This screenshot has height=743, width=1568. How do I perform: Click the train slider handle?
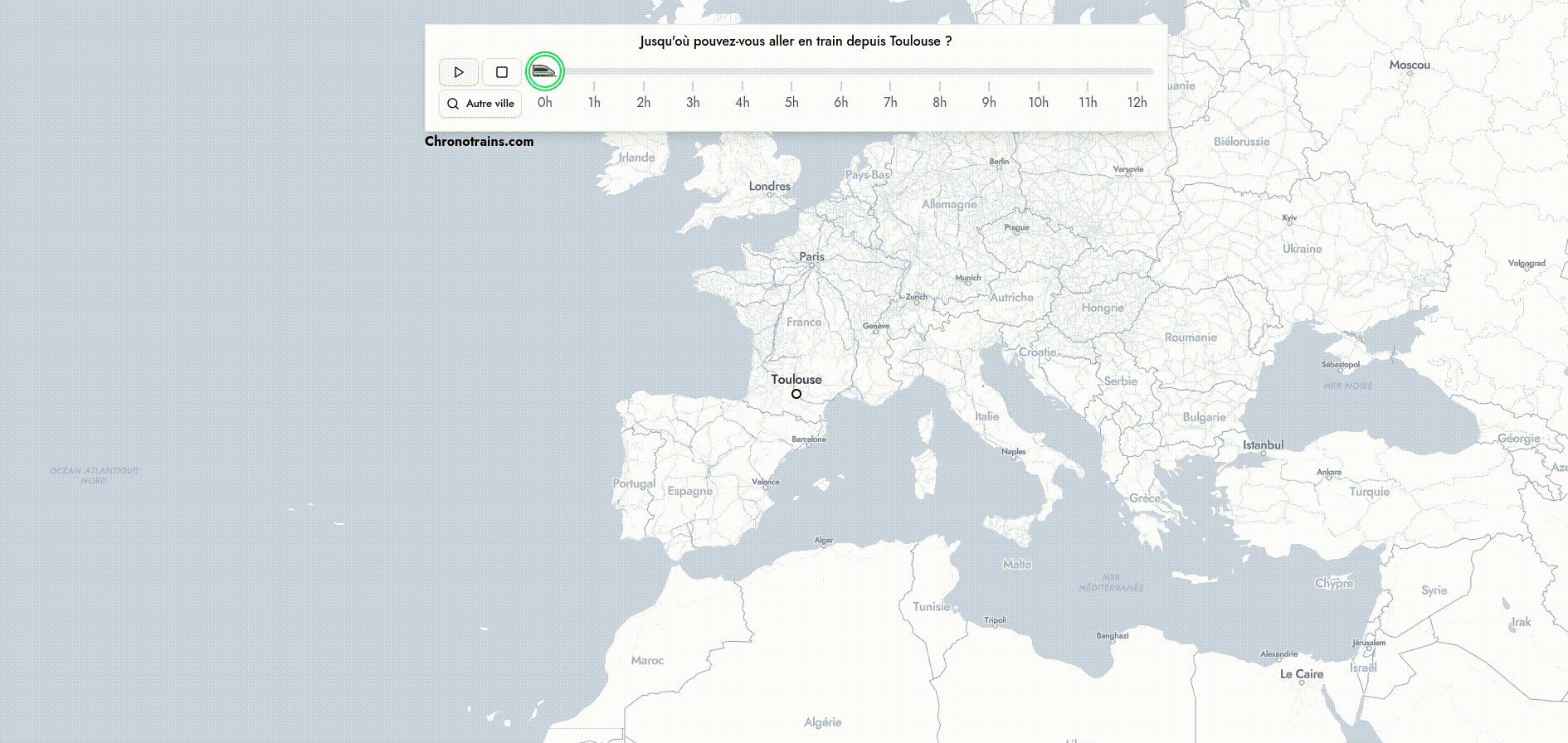click(544, 71)
